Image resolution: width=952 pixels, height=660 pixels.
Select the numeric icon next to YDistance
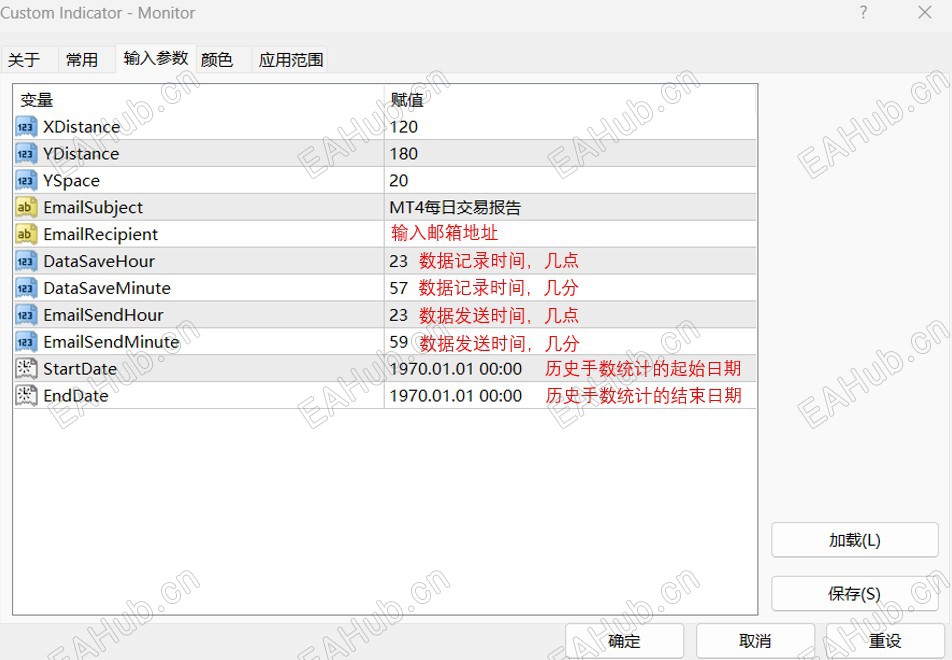(25, 154)
